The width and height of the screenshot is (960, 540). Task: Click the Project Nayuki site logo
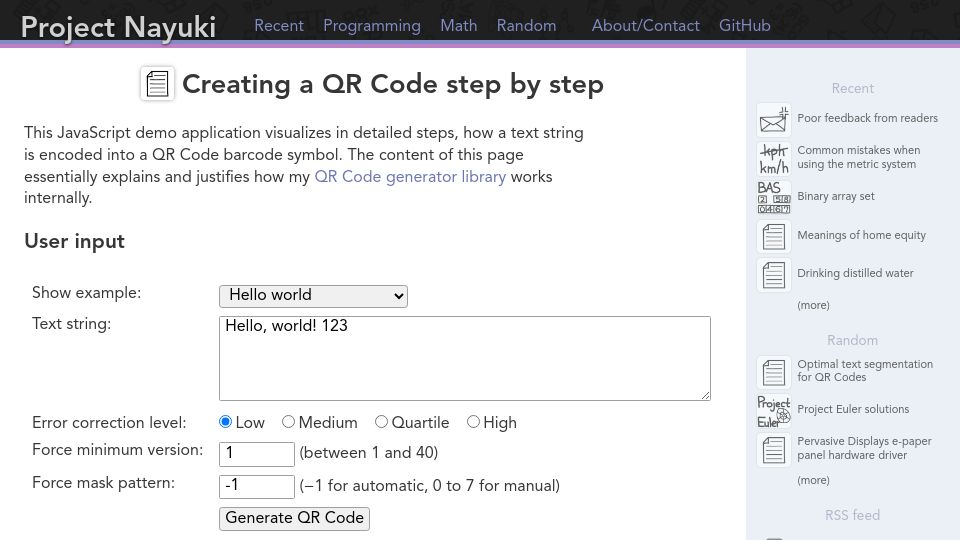click(118, 27)
